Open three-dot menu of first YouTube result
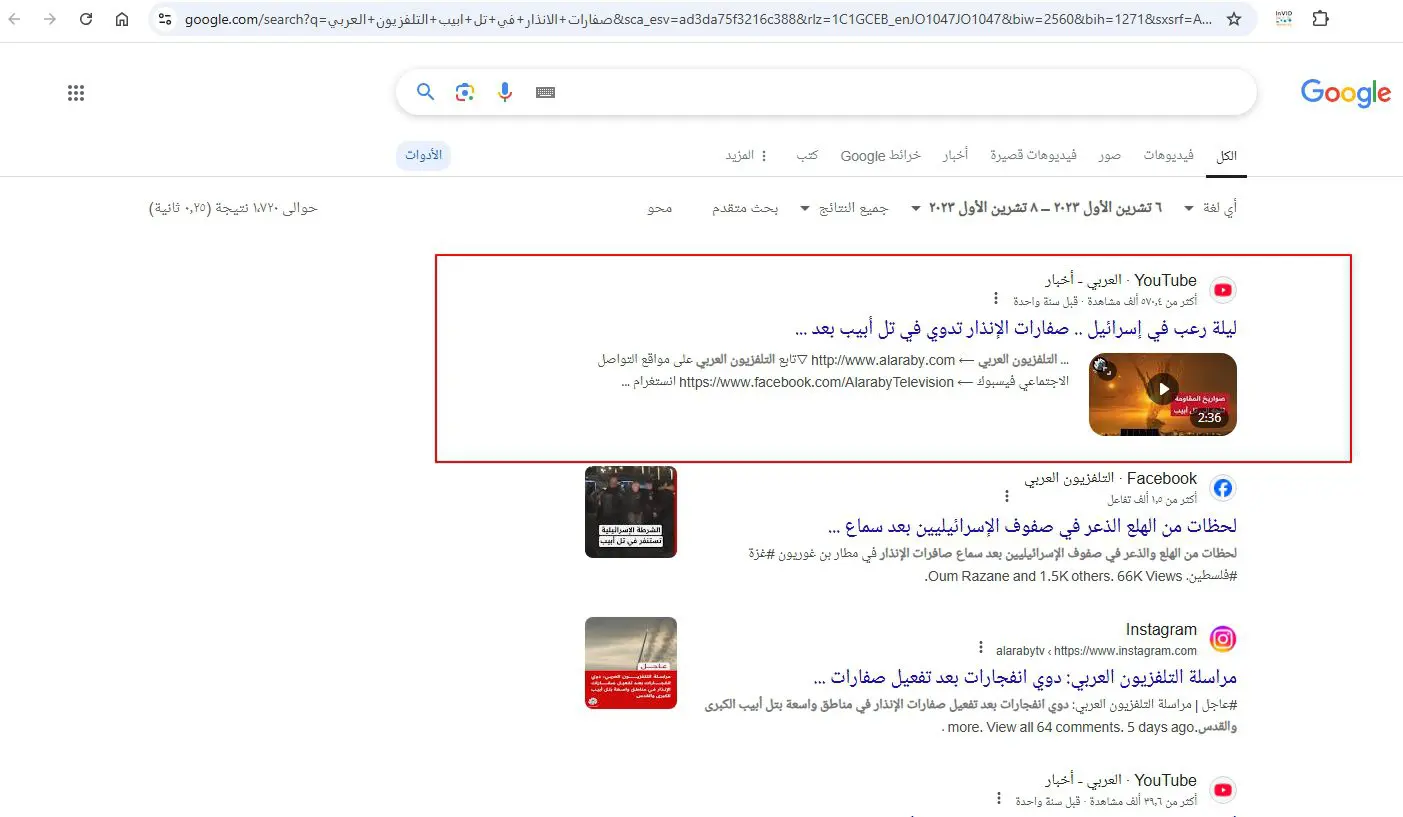 995,299
